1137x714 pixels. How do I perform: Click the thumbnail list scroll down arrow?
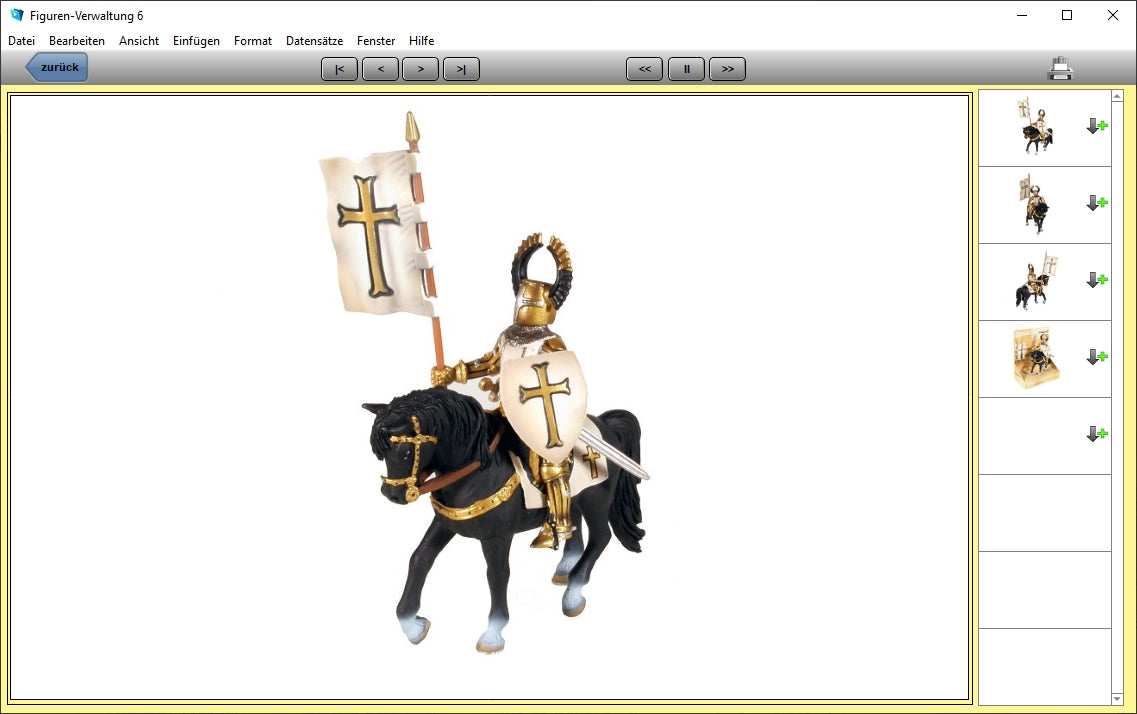point(1117,698)
